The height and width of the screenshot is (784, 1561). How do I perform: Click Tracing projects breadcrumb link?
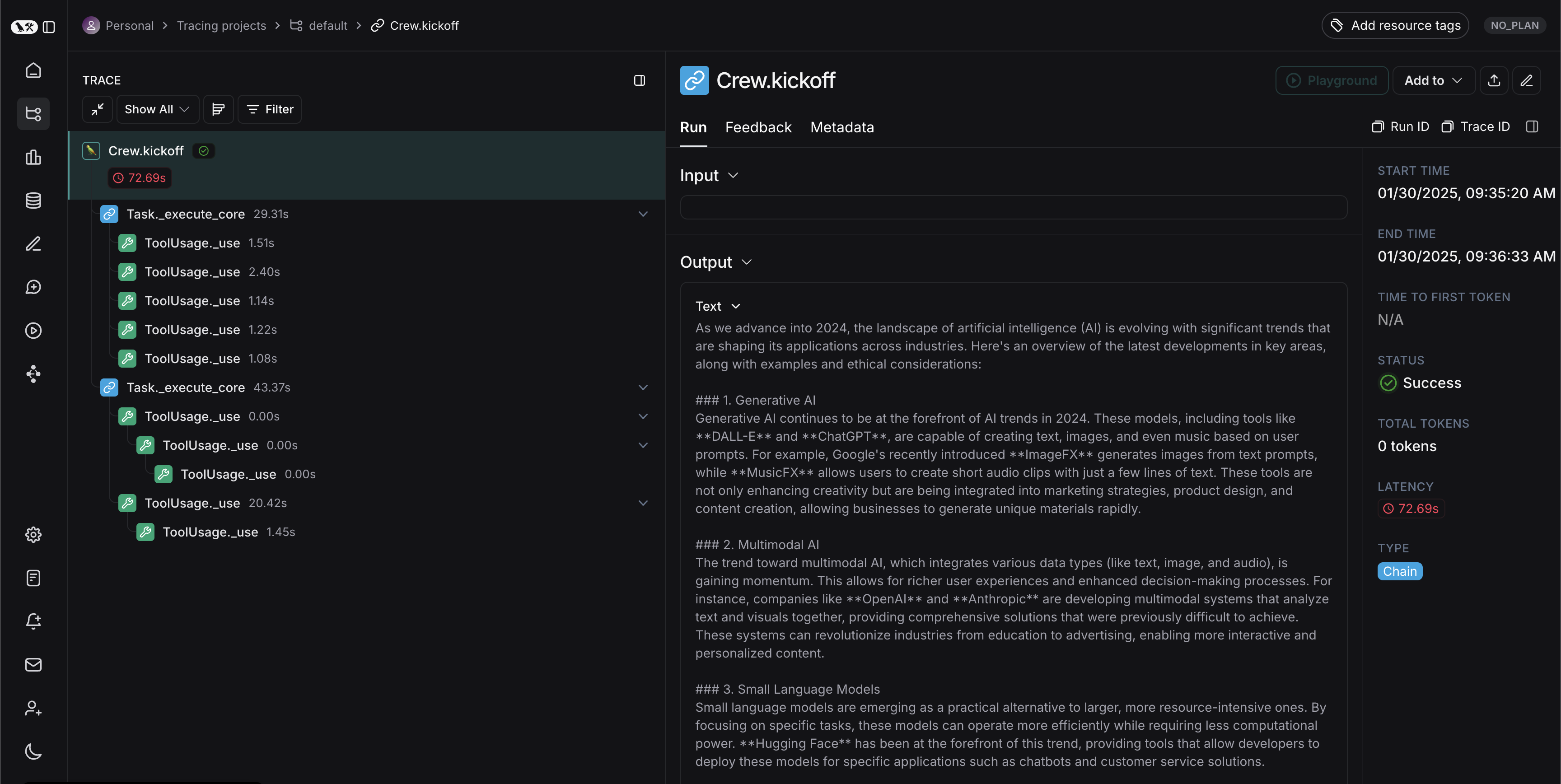(x=221, y=25)
